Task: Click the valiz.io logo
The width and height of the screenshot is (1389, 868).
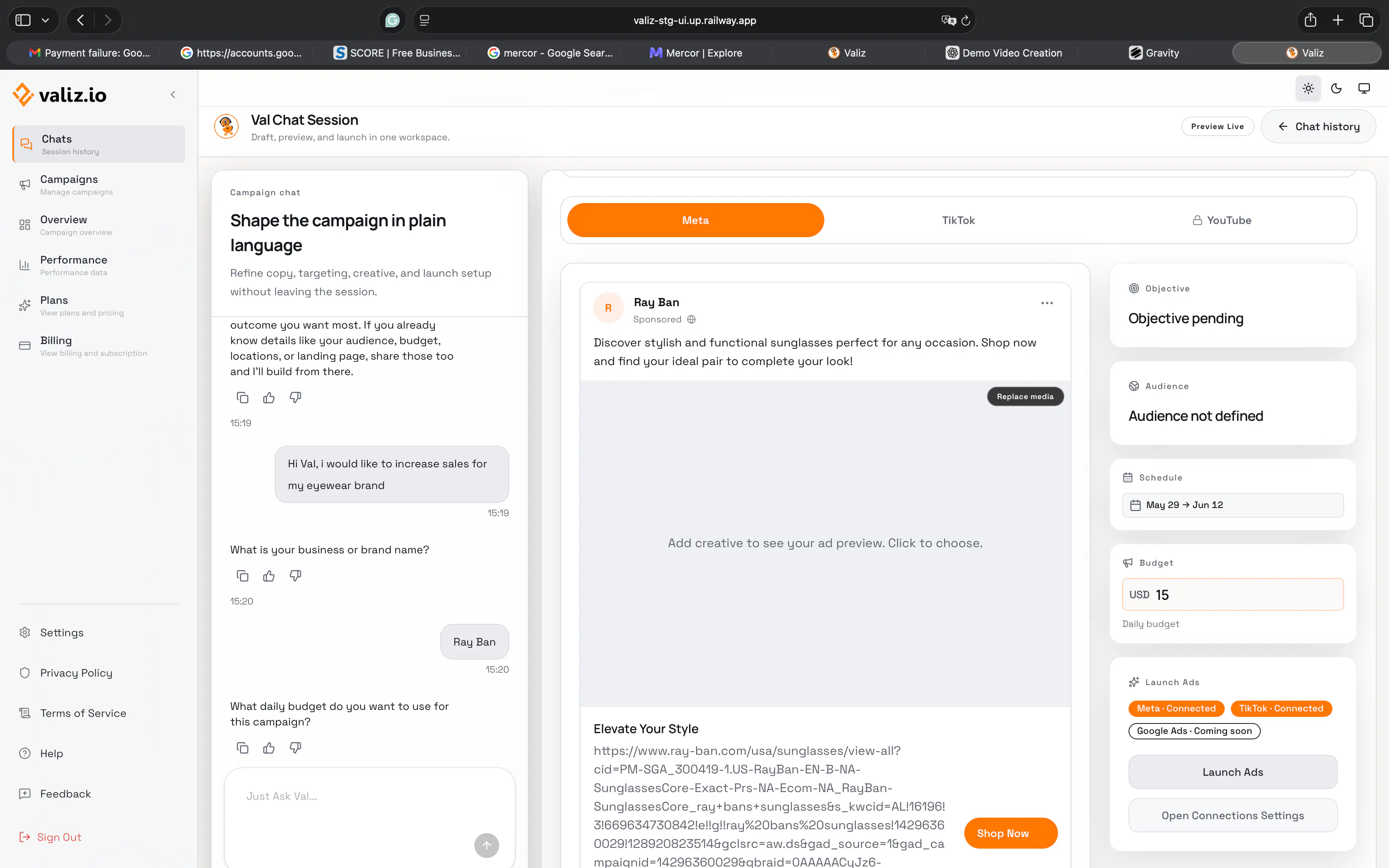Action: [x=60, y=95]
